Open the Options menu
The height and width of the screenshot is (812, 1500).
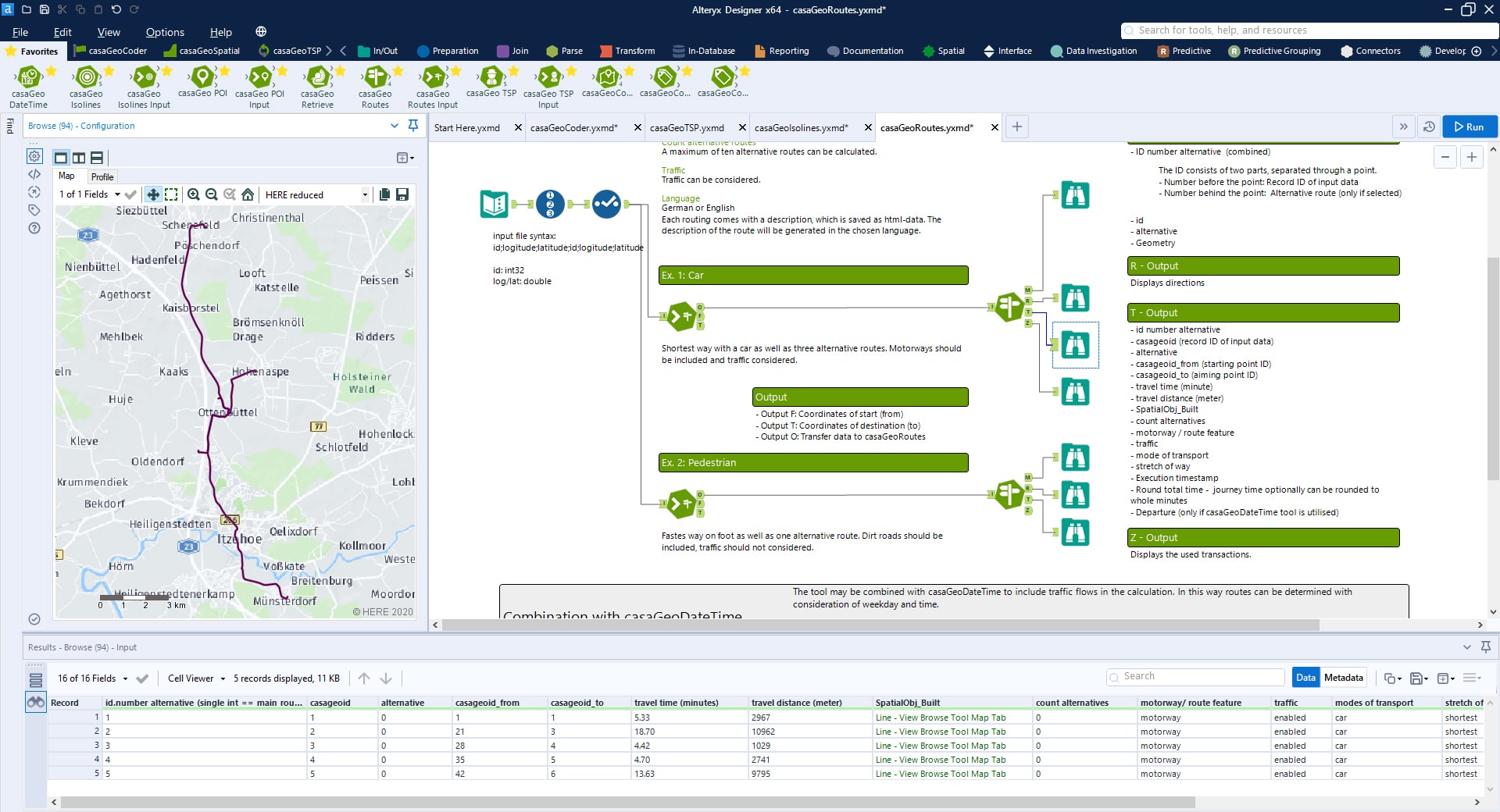[x=165, y=32]
